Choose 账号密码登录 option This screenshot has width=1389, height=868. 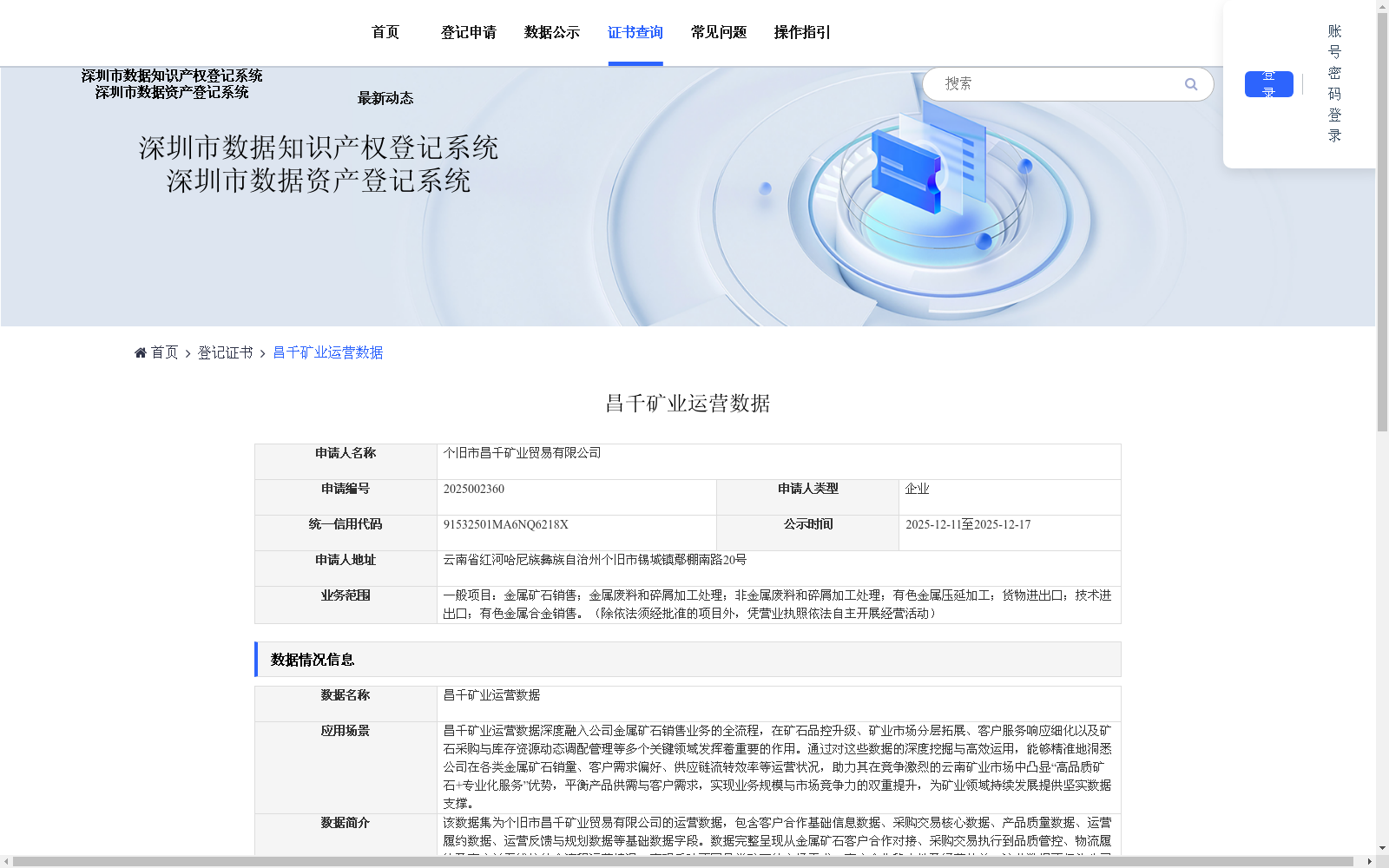coord(1334,83)
